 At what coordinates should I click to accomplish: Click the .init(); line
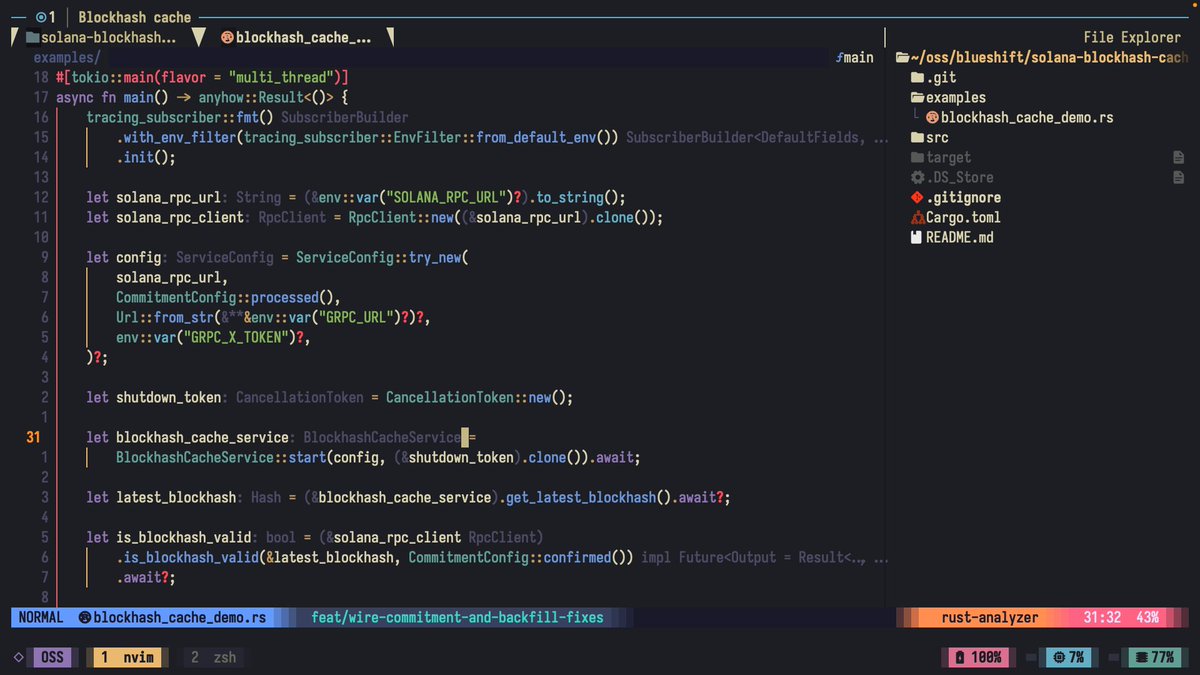click(x=146, y=157)
